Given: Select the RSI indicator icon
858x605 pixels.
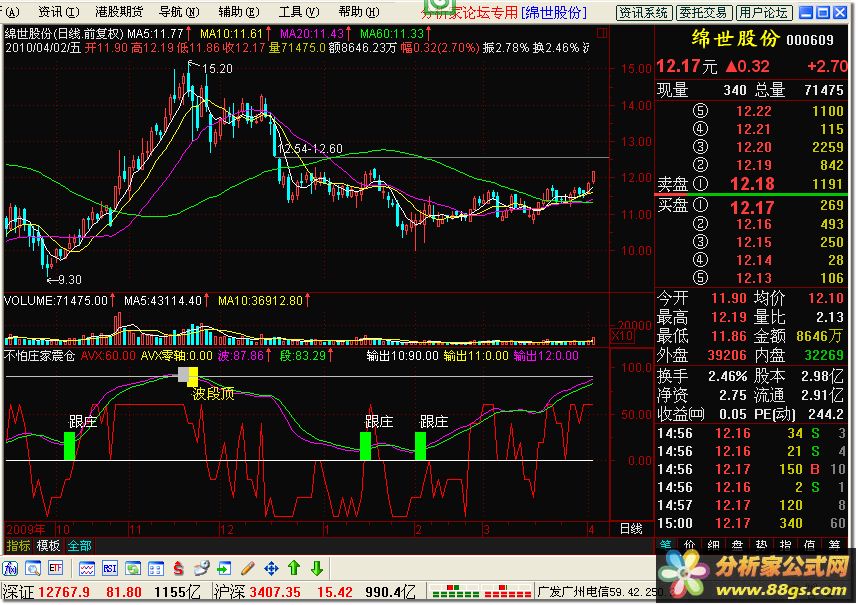Looking at the screenshot, I should click(x=110, y=568).
